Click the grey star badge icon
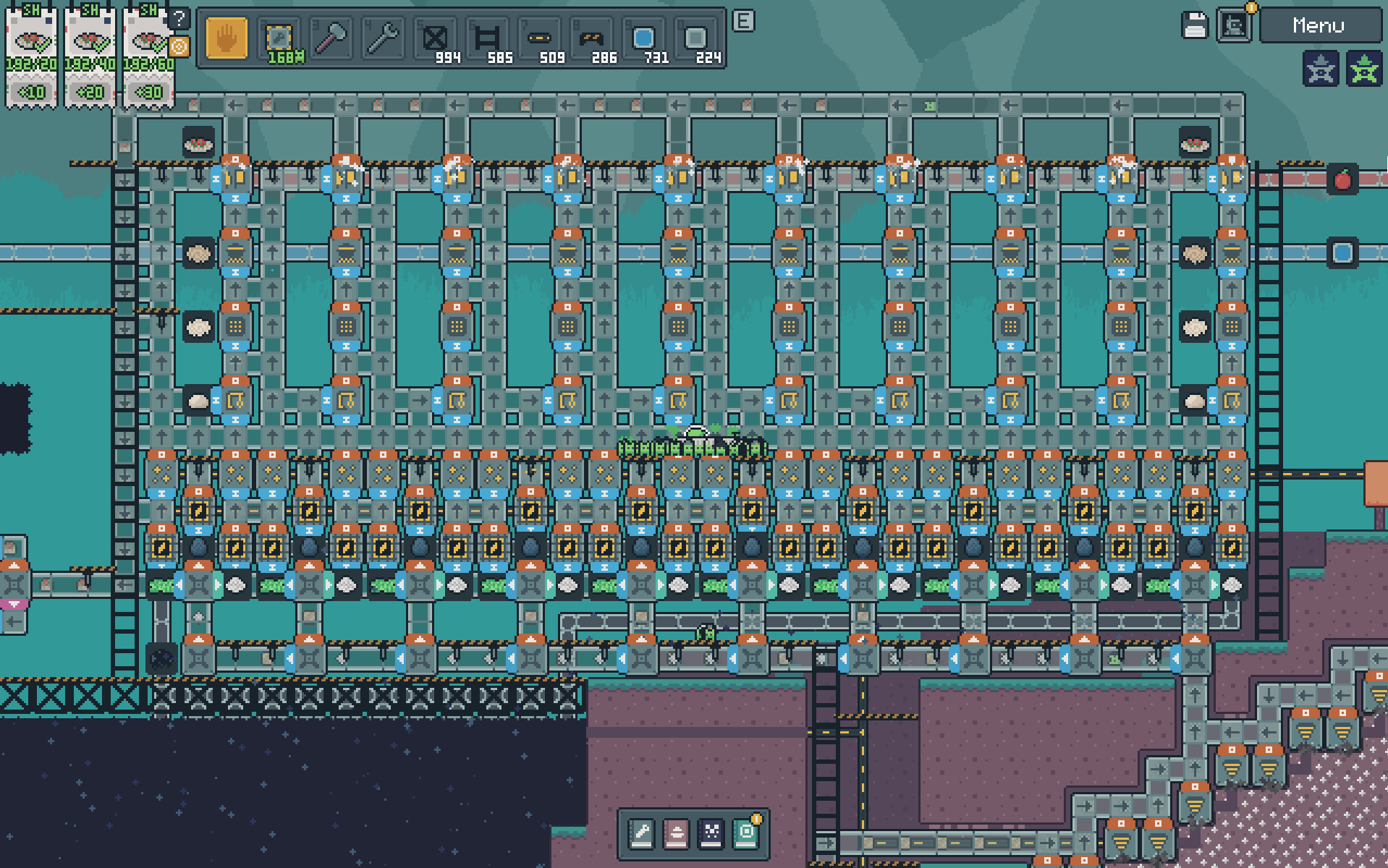This screenshot has height=868, width=1388. 1321,69
